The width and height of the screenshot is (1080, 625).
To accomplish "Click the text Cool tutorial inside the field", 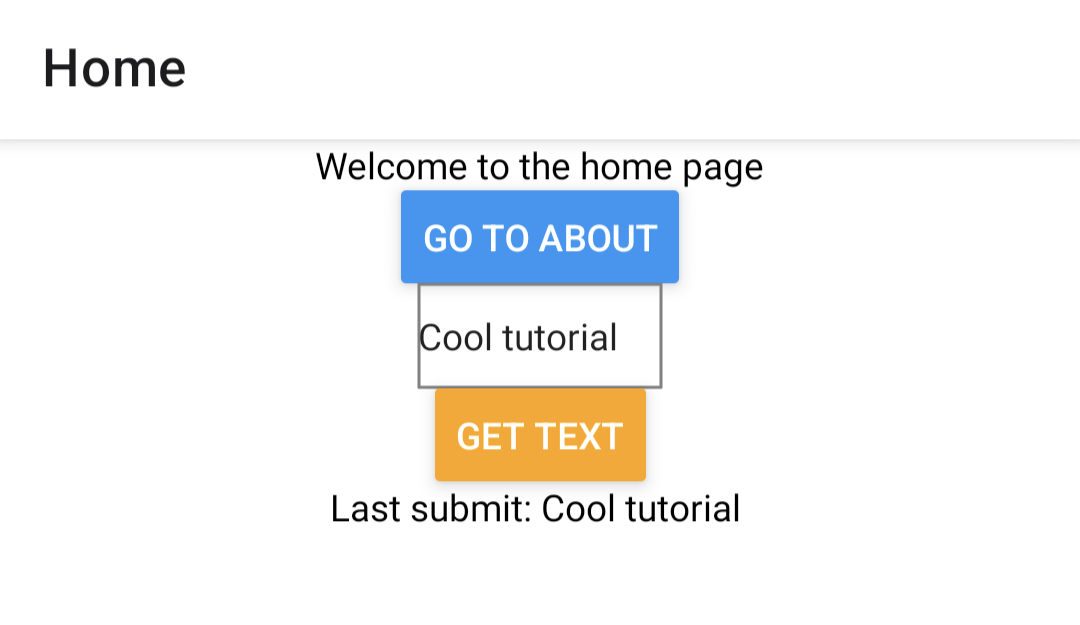I will click(x=517, y=337).
